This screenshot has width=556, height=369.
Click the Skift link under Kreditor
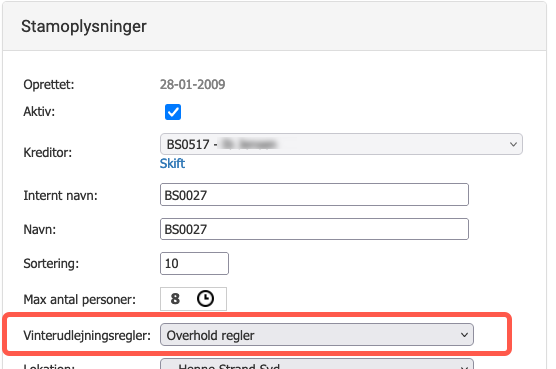(x=172, y=163)
